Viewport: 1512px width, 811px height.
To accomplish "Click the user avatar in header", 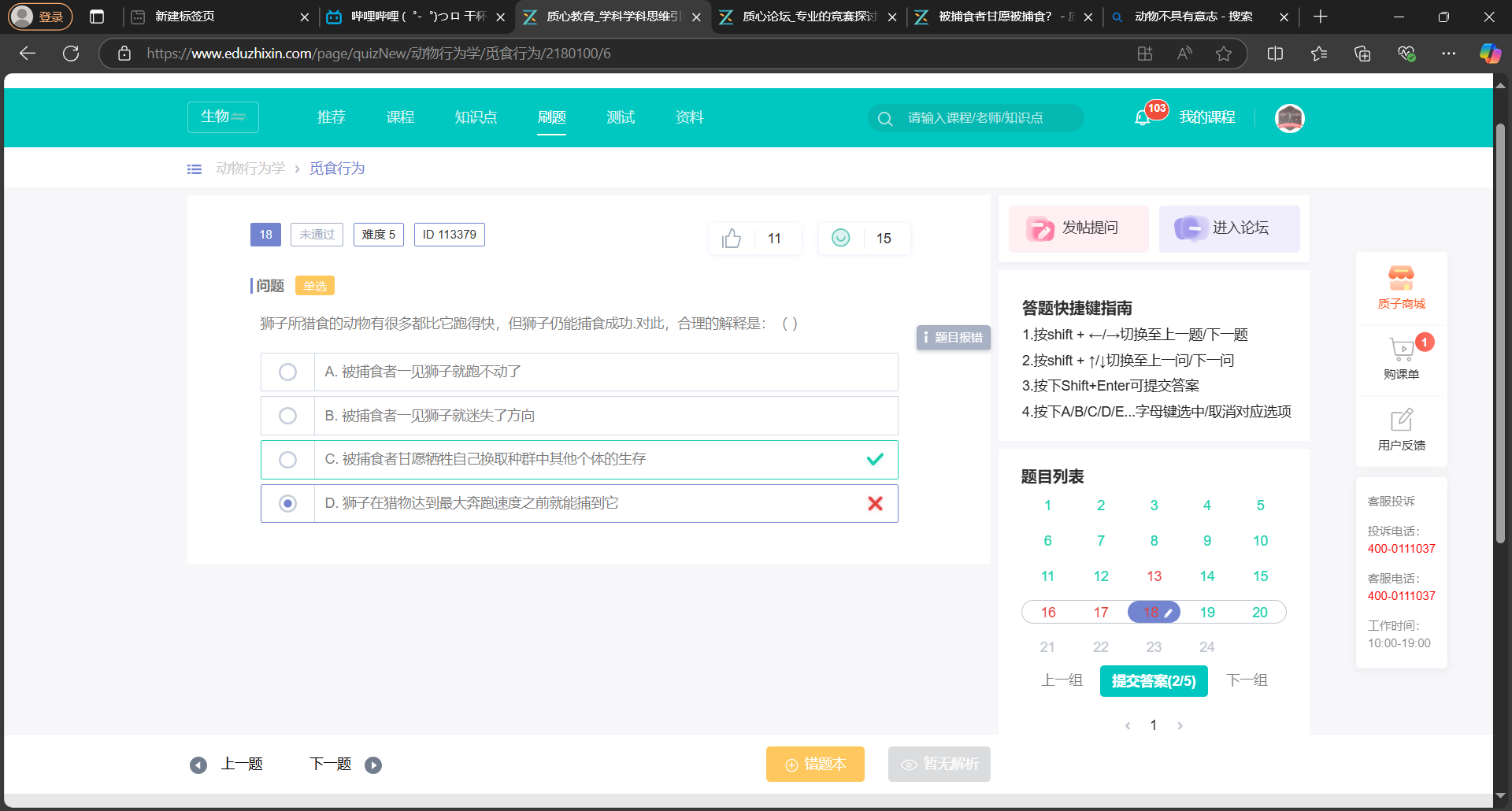I will click(1290, 118).
